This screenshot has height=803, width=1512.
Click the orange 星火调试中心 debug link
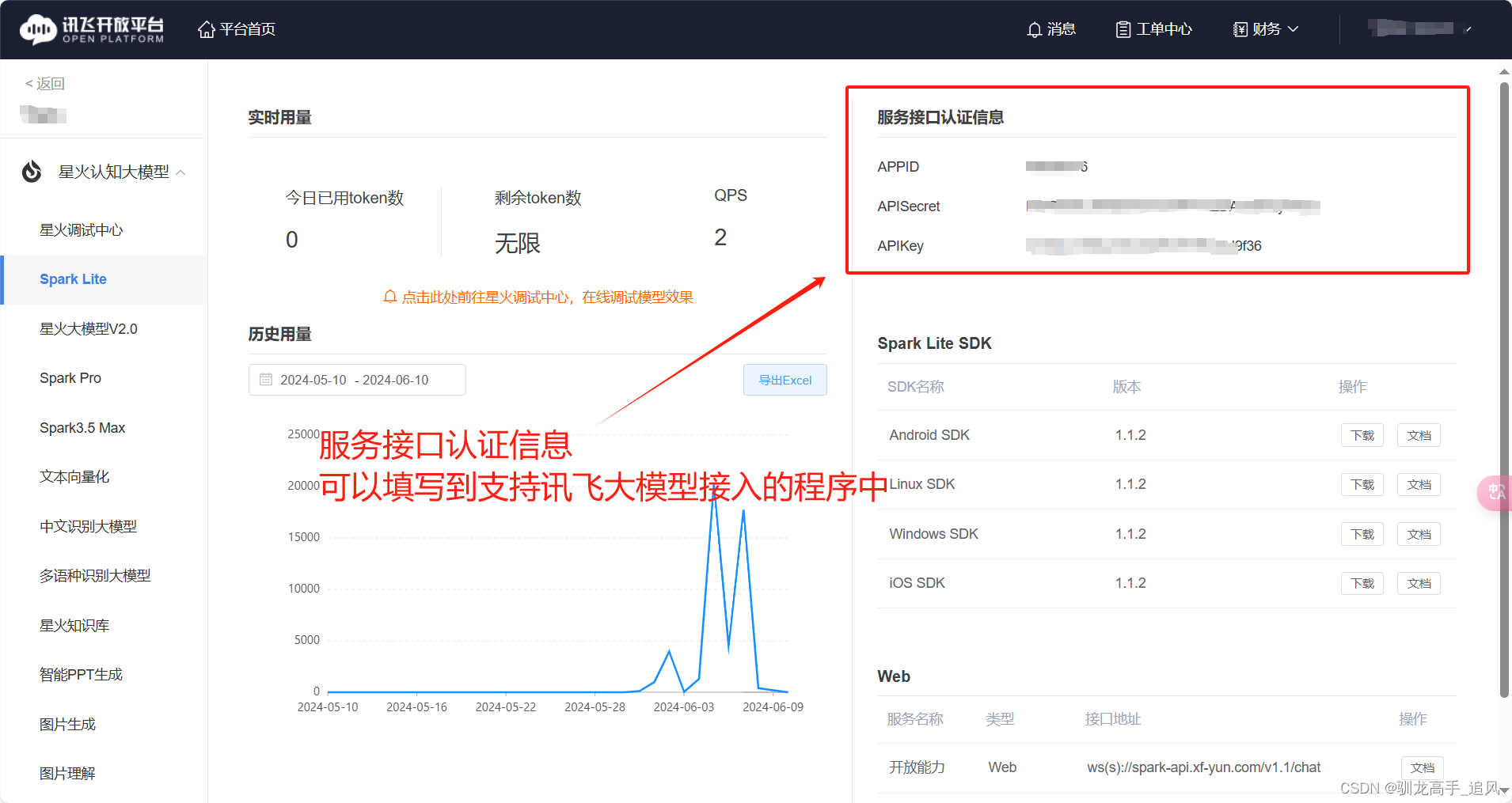pyautogui.click(x=548, y=297)
